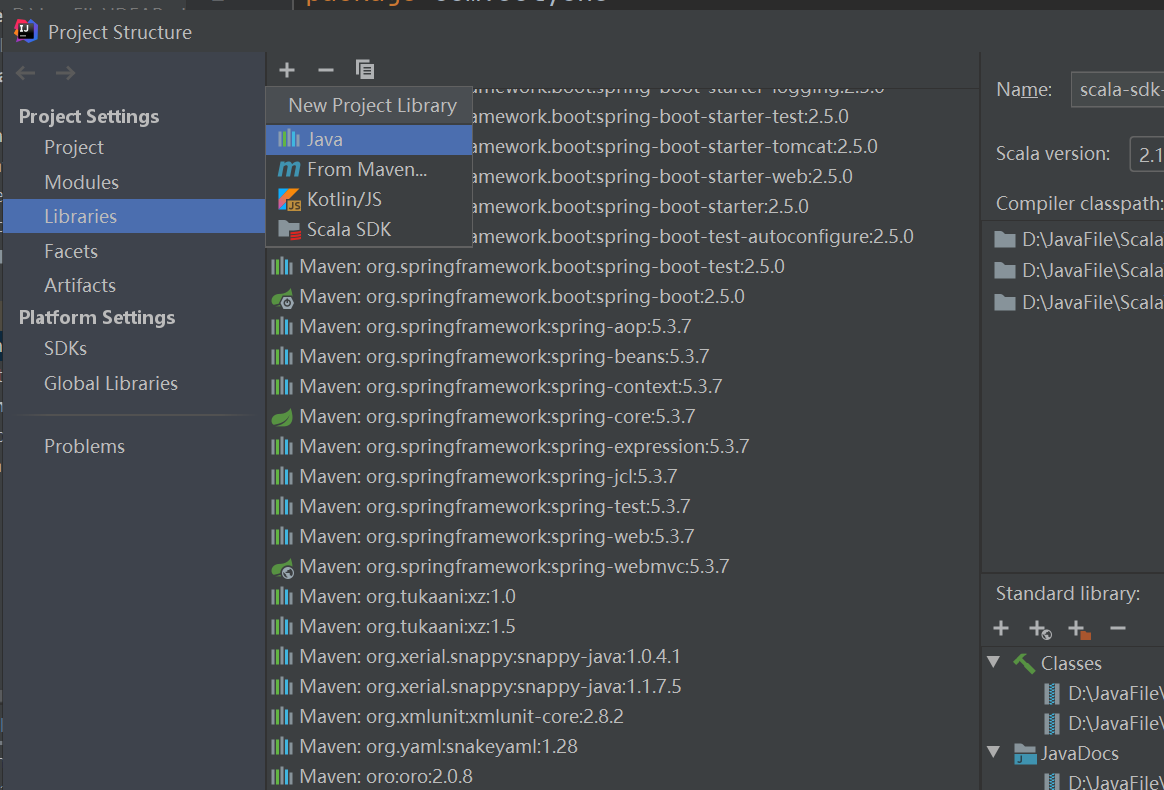Click library bars icon of snakeyaml:1.28
This screenshot has width=1164, height=790.
point(282,746)
